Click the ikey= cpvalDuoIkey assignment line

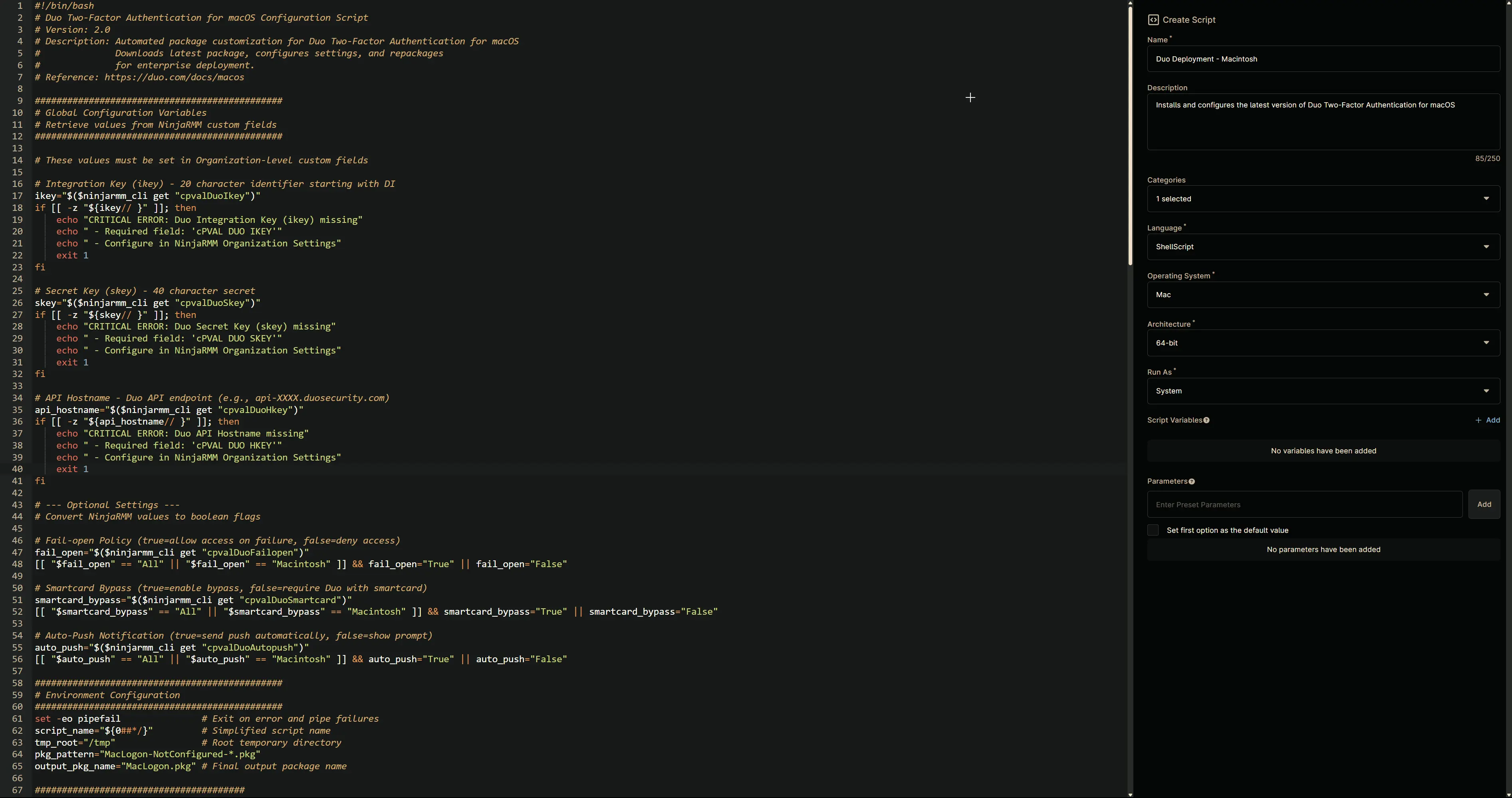pos(147,196)
